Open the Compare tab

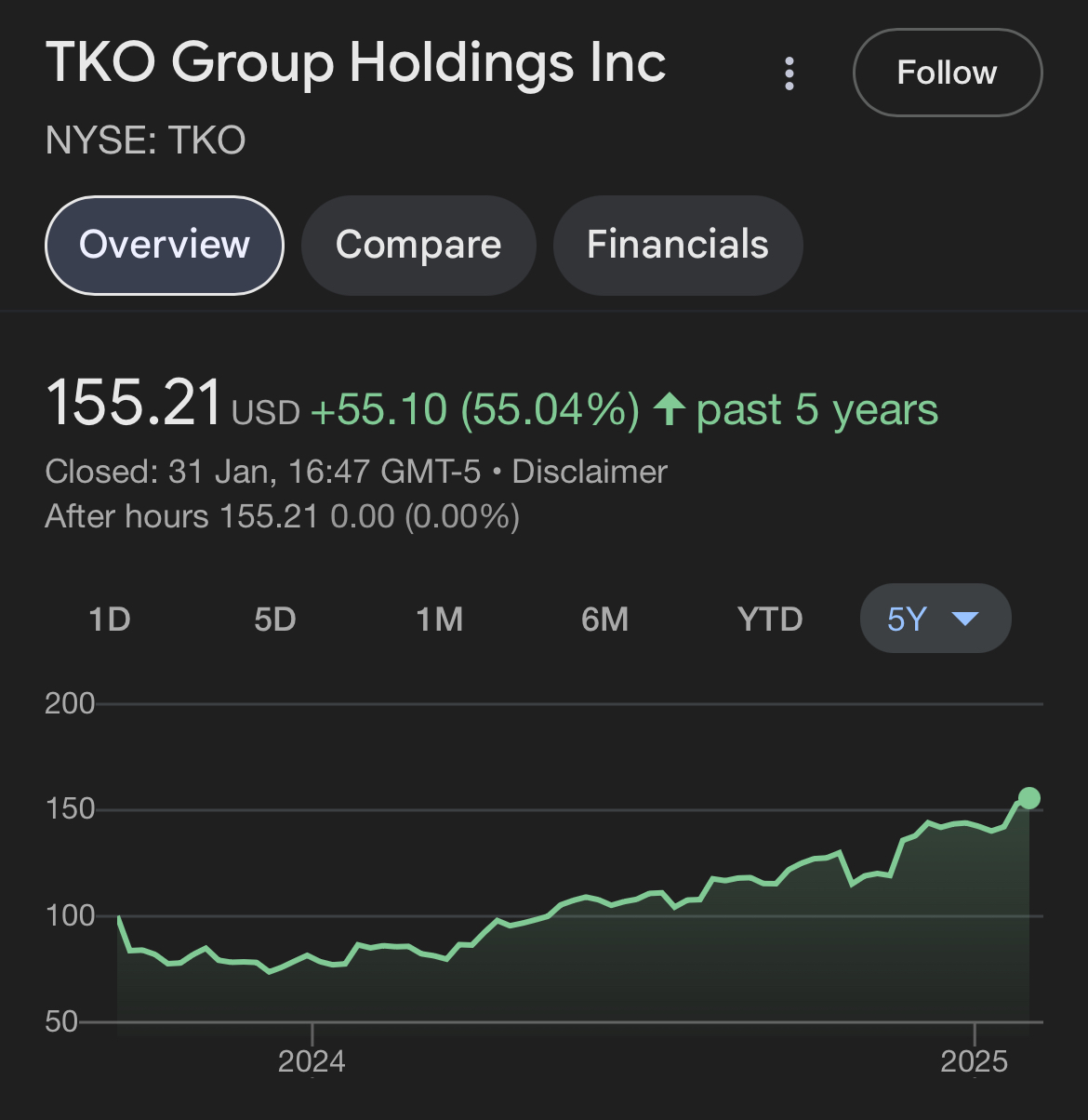(418, 245)
